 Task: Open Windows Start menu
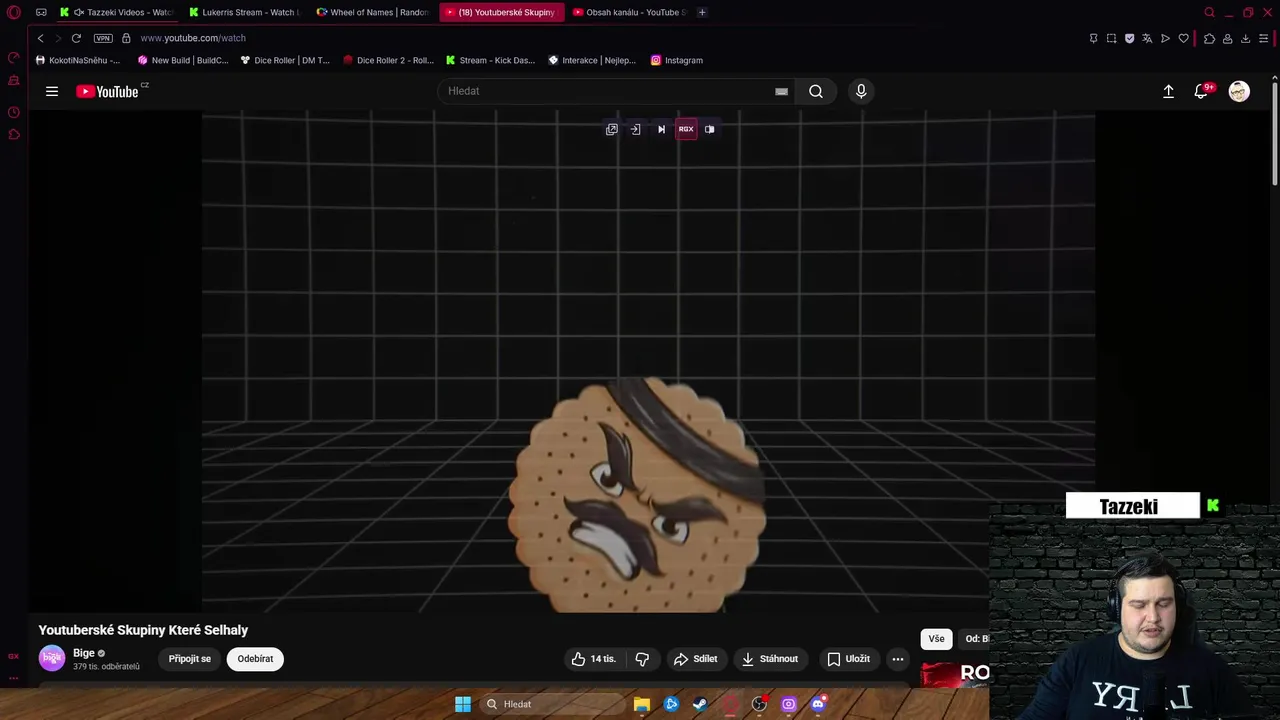click(x=463, y=704)
